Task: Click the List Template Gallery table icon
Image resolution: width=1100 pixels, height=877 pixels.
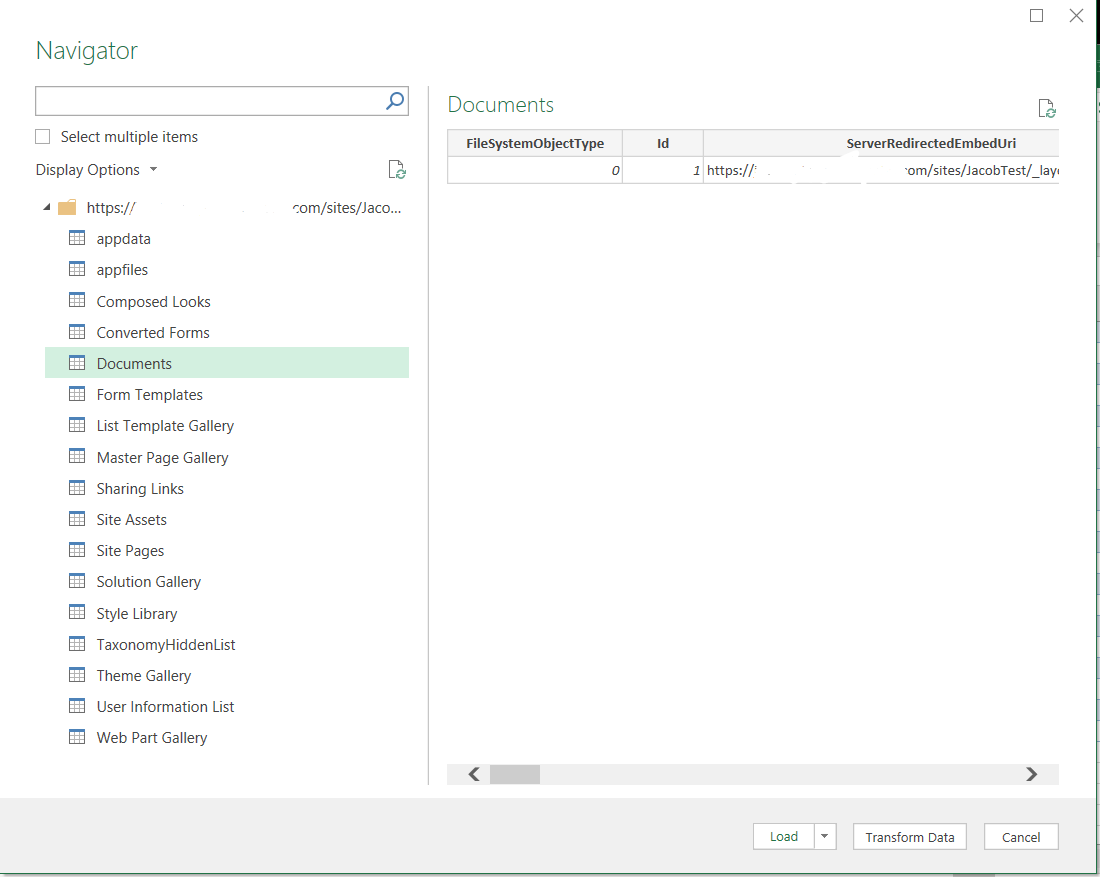Action: (x=77, y=425)
